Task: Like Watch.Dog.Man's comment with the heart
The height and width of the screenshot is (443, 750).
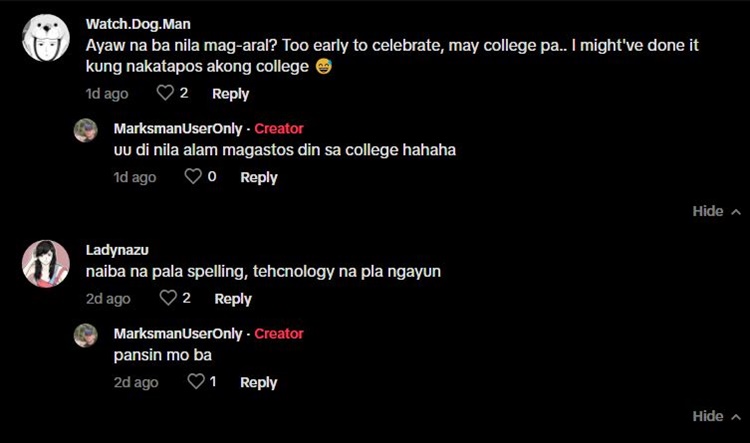Action: click(x=165, y=93)
